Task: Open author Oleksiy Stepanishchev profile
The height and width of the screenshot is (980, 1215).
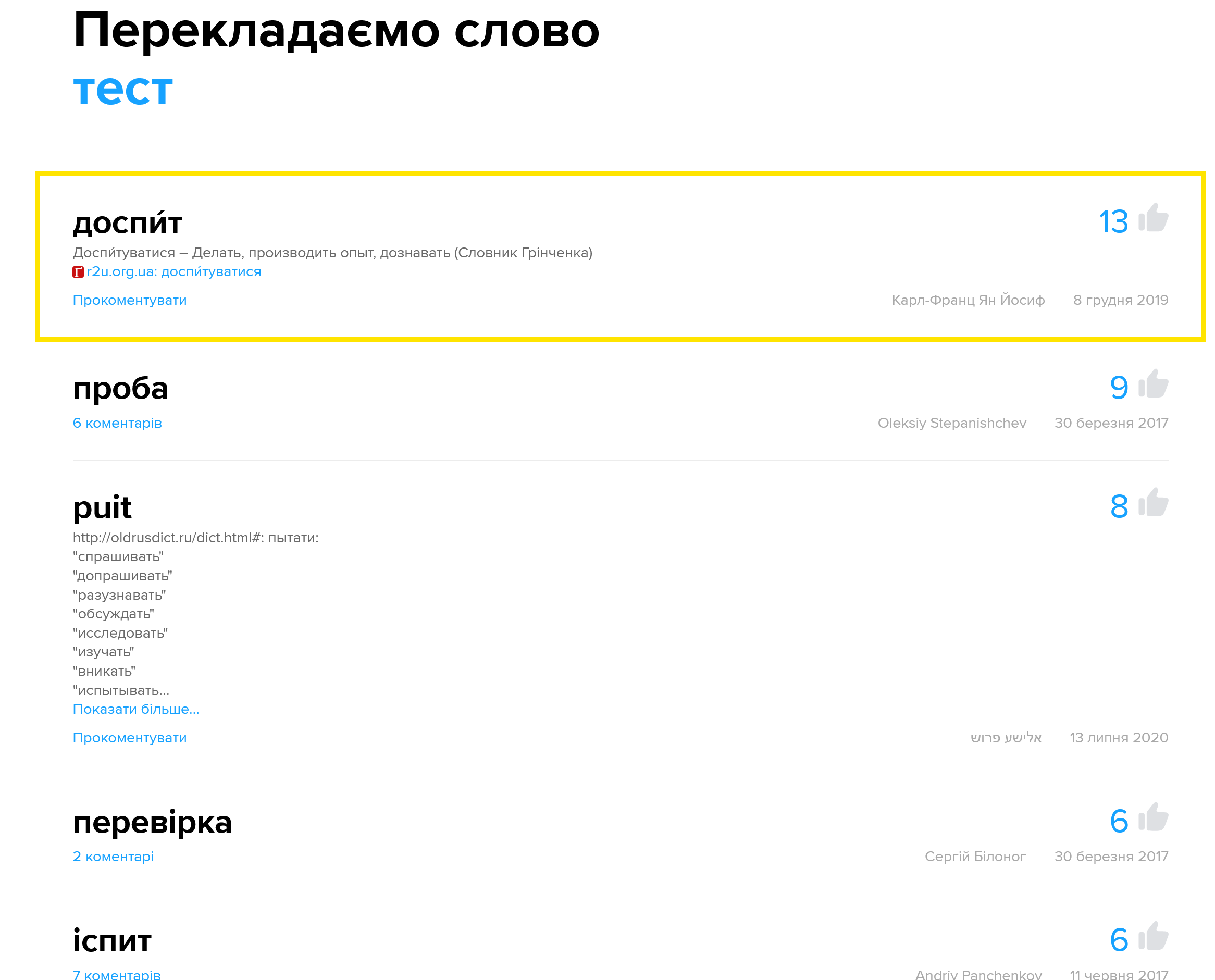Action: [x=951, y=424]
